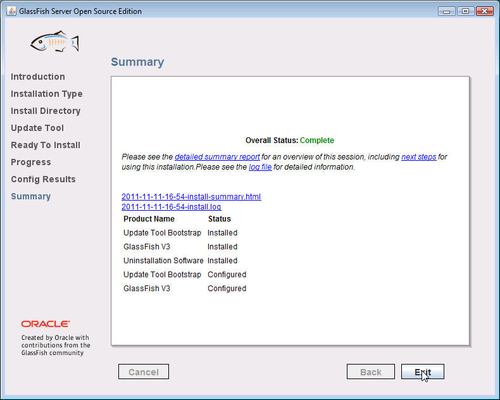Click the Product Name column header
The height and width of the screenshot is (400, 500).
(x=149, y=219)
